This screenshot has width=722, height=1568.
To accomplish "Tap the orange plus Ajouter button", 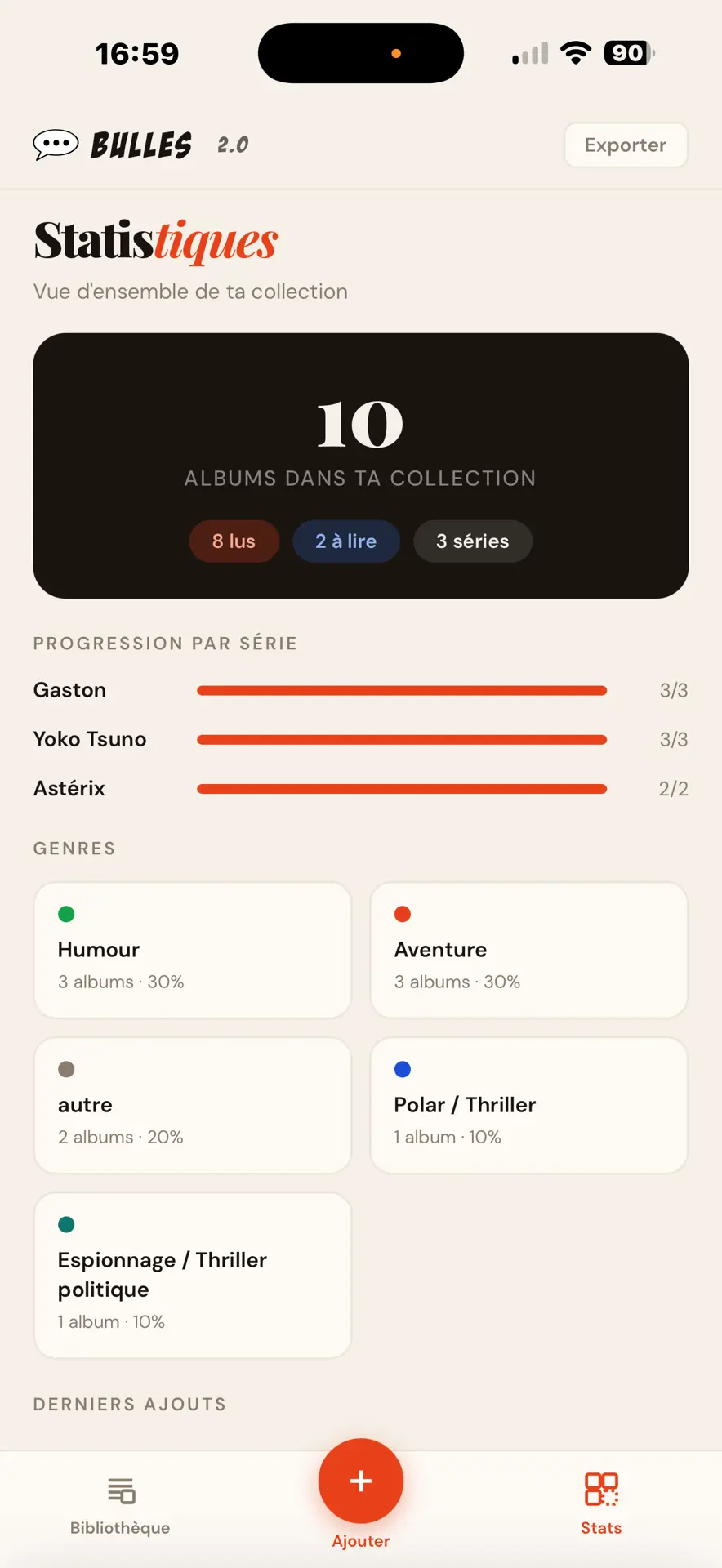I will (361, 1481).
